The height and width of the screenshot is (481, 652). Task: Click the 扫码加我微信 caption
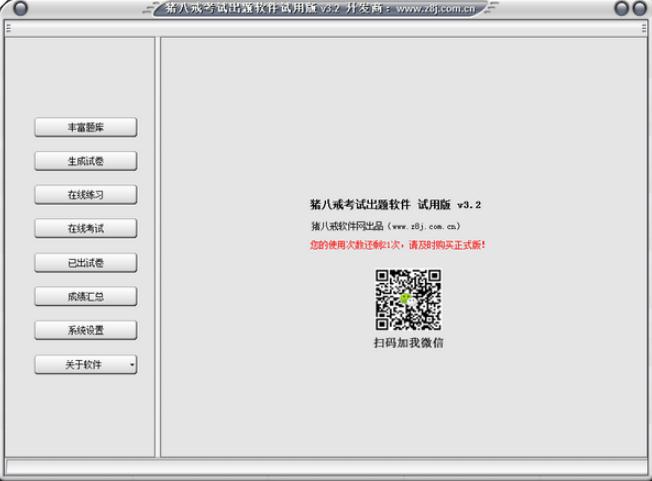408,343
